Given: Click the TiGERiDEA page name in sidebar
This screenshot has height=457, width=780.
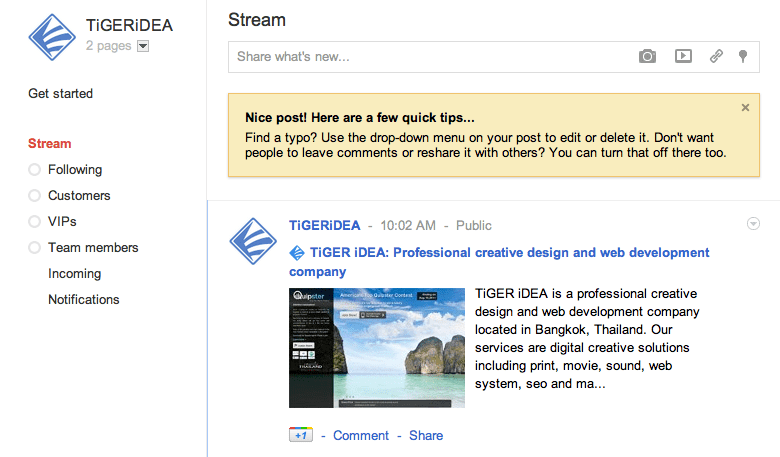Looking at the screenshot, I should click(129, 25).
